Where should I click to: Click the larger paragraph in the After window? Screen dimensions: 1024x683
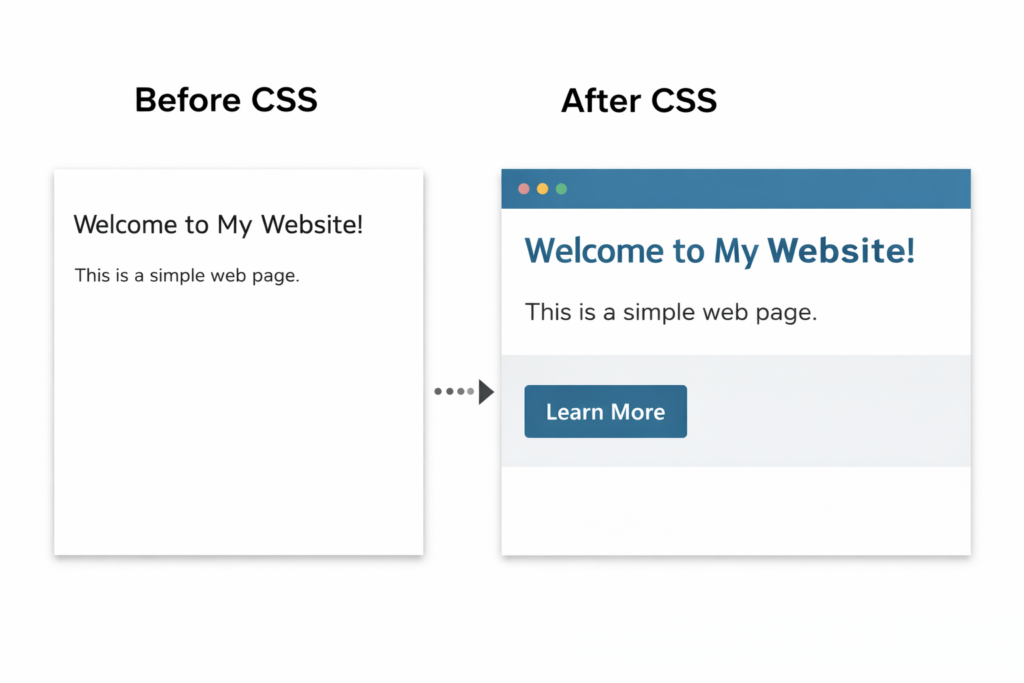(x=671, y=312)
